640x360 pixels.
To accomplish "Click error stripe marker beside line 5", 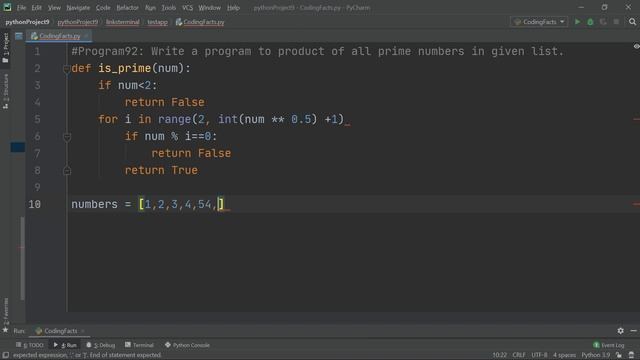I will pyautogui.click(x=636, y=119).
